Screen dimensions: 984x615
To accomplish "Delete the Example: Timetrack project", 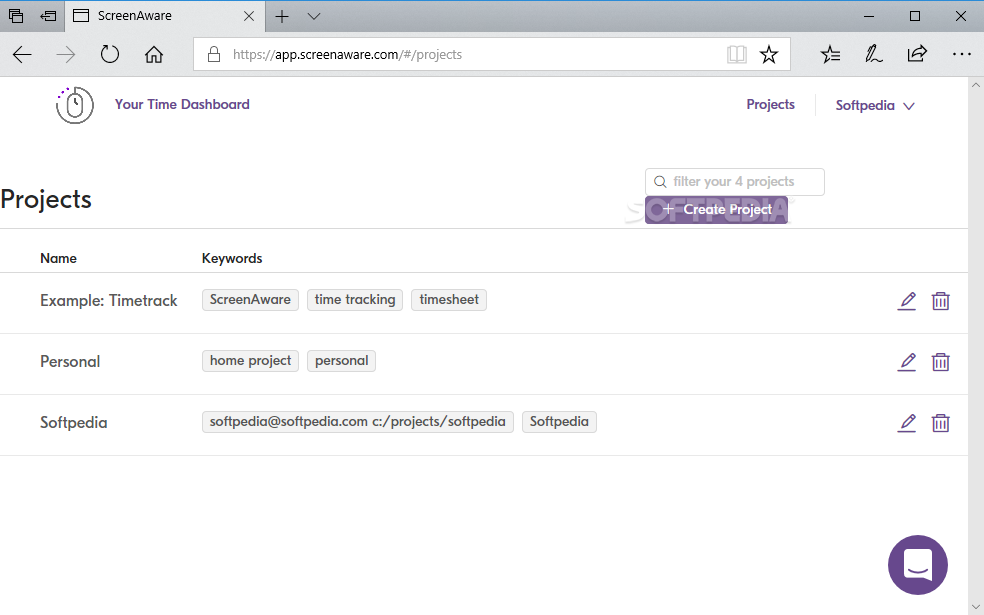I will [940, 301].
